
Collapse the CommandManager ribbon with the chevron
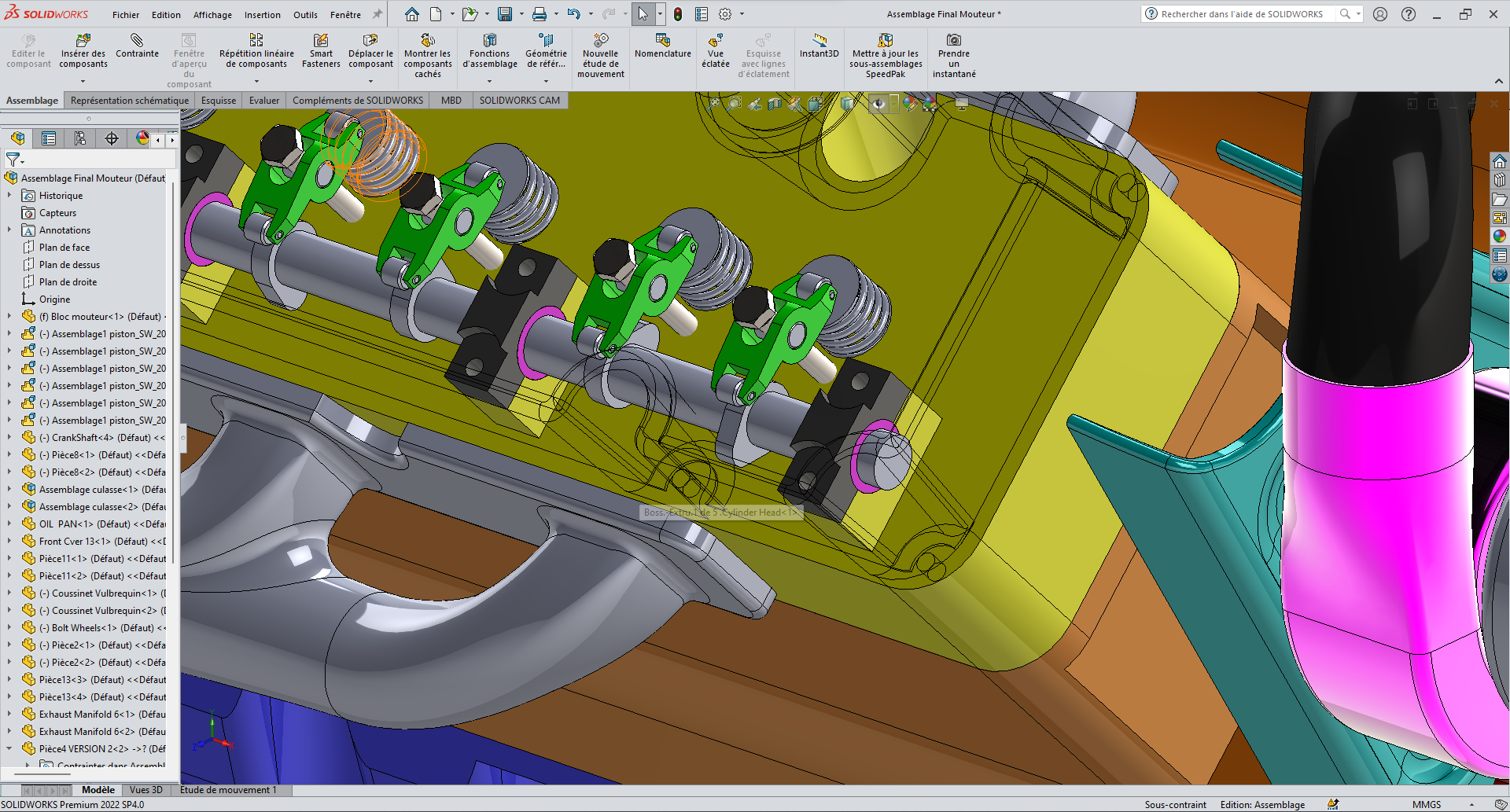(1499, 82)
